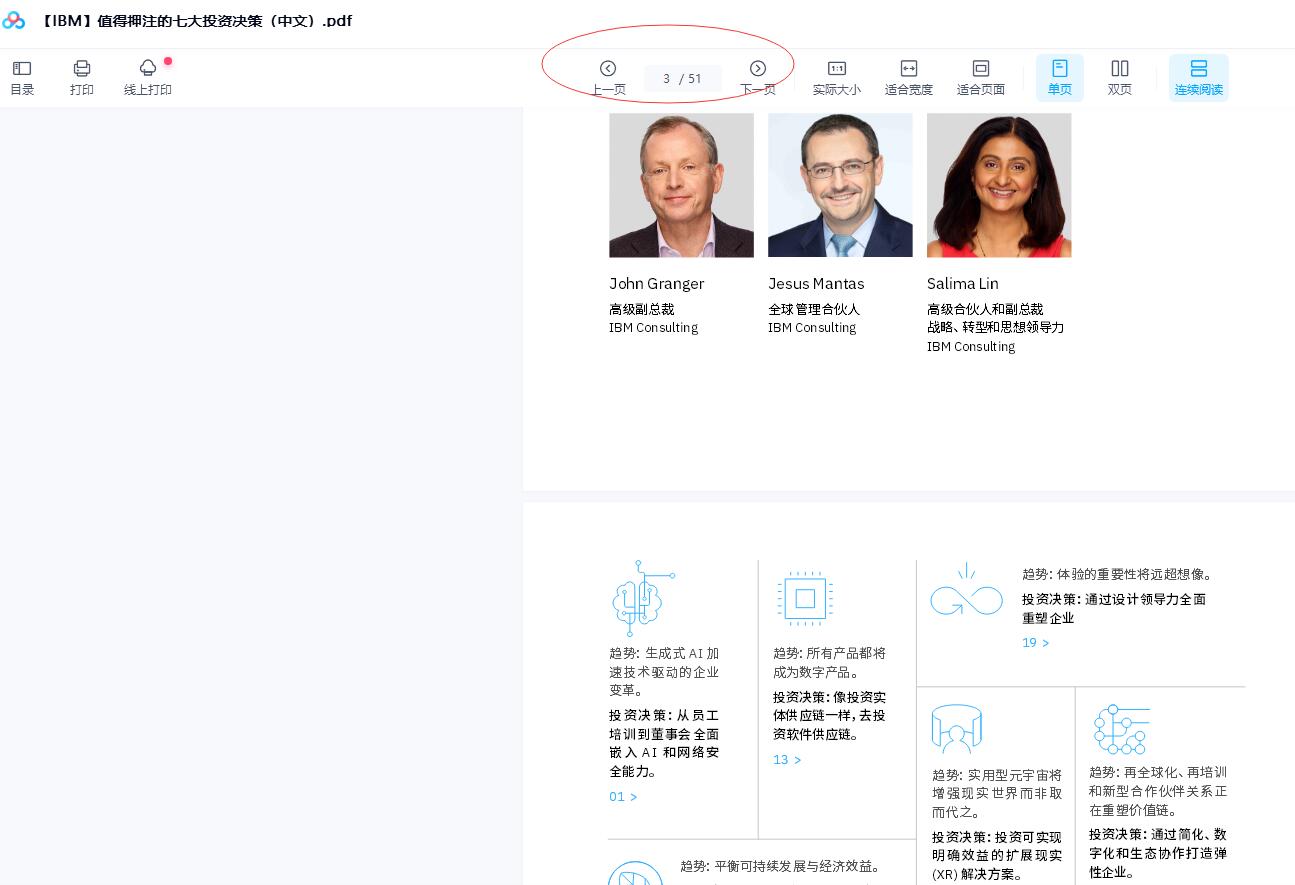
Task: Click the cloud app logo in title bar
Action: click(14, 20)
